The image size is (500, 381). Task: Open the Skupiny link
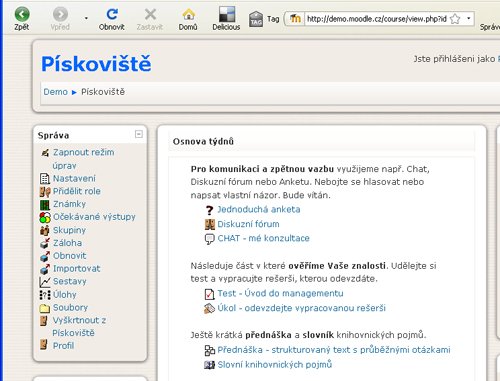point(69,230)
